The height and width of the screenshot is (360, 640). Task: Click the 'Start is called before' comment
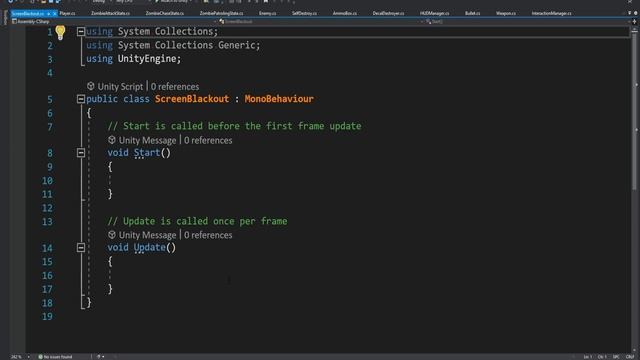point(234,126)
